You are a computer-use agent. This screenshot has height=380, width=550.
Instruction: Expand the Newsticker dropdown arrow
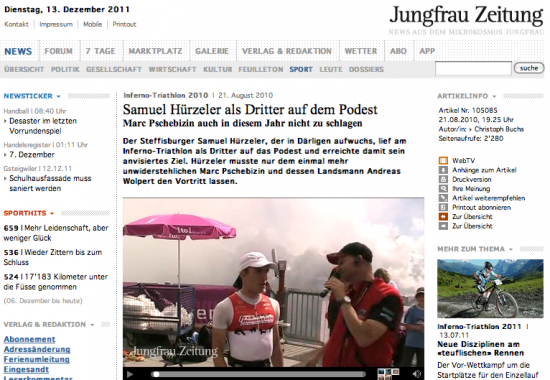pyautogui.click(x=59, y=96)
